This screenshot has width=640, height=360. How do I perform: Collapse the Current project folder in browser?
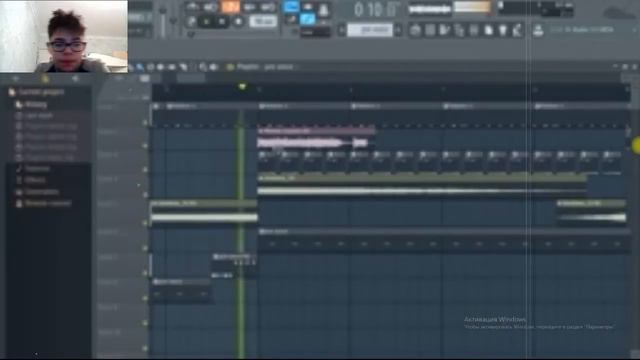pyautogui.click(x=36, y=92)
